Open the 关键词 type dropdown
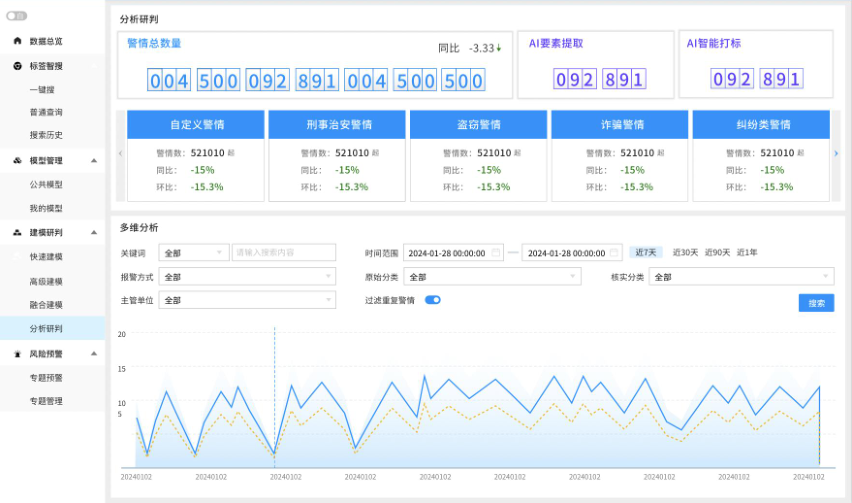The image size is (852, 503). click(x=194, y=253)
